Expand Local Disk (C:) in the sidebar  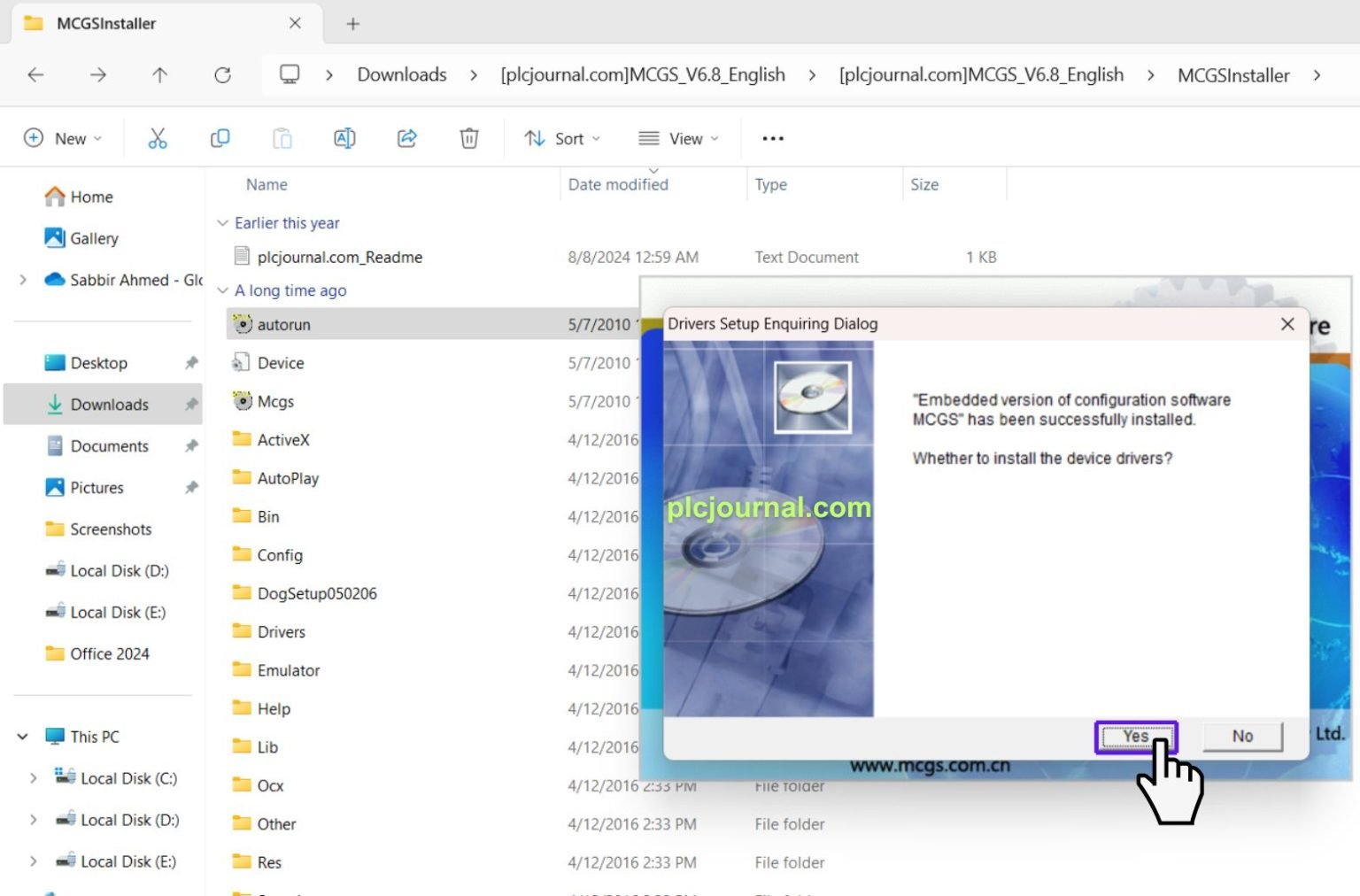point(34,778)
